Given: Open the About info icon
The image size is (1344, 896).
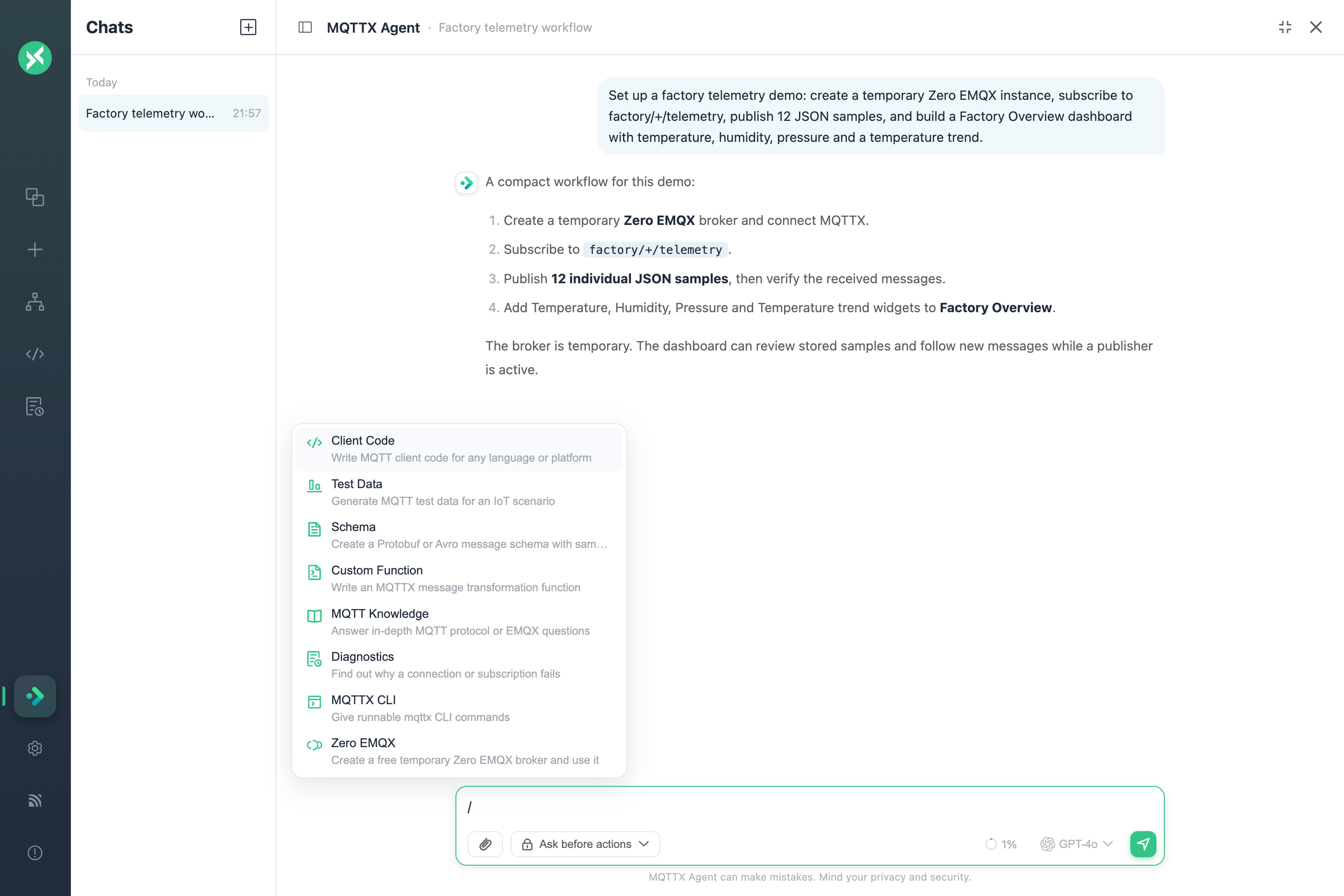Looking at the screenshot, I should pos(35,853).
